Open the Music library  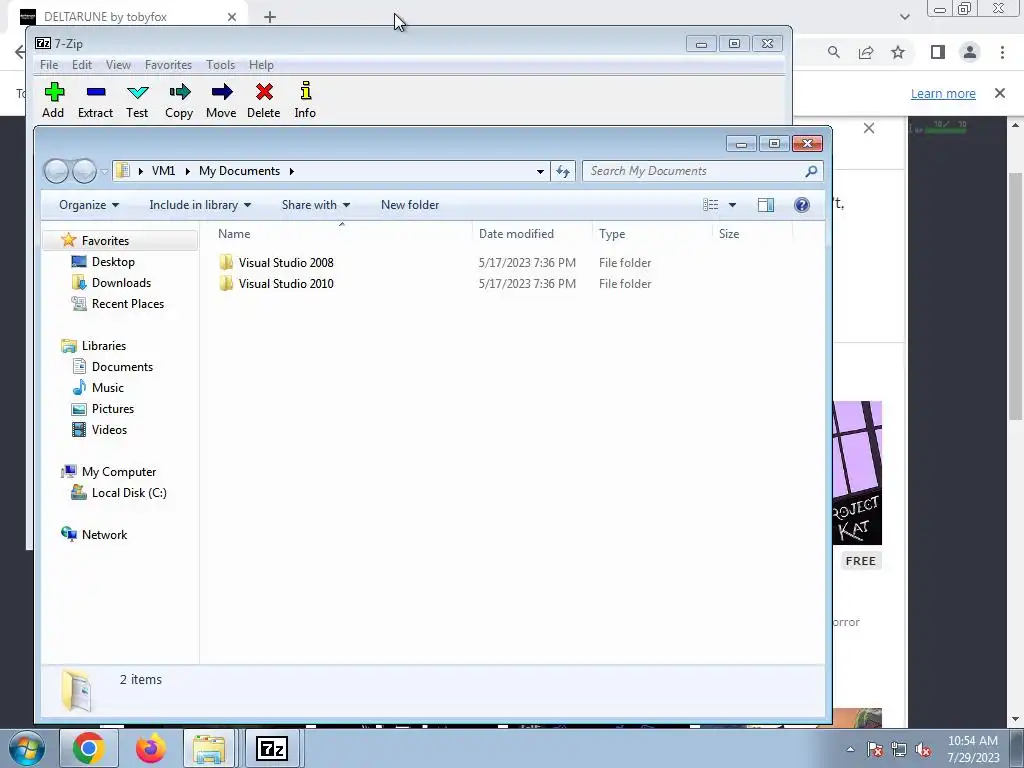coord(108,388)
